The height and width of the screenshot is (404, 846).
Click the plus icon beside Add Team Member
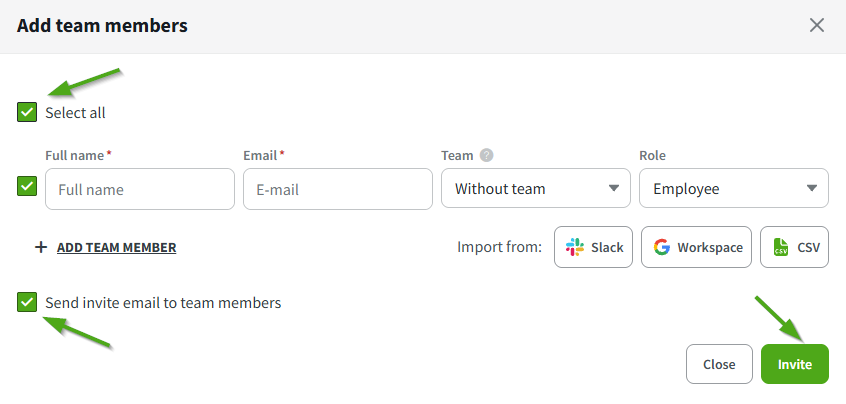[x=41, y=247]
